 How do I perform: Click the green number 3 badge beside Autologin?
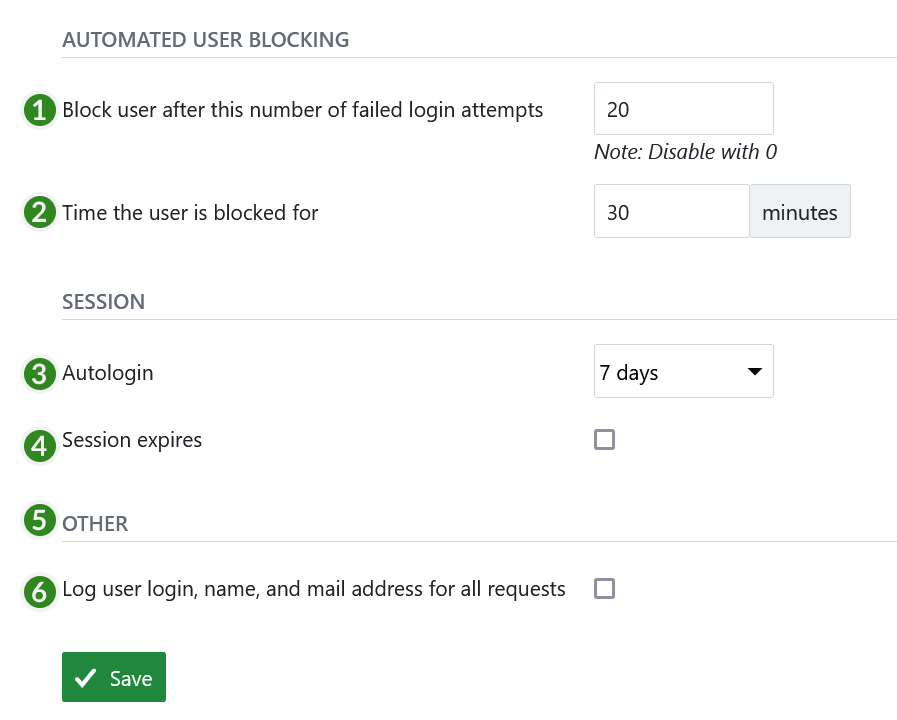[39, 375]
